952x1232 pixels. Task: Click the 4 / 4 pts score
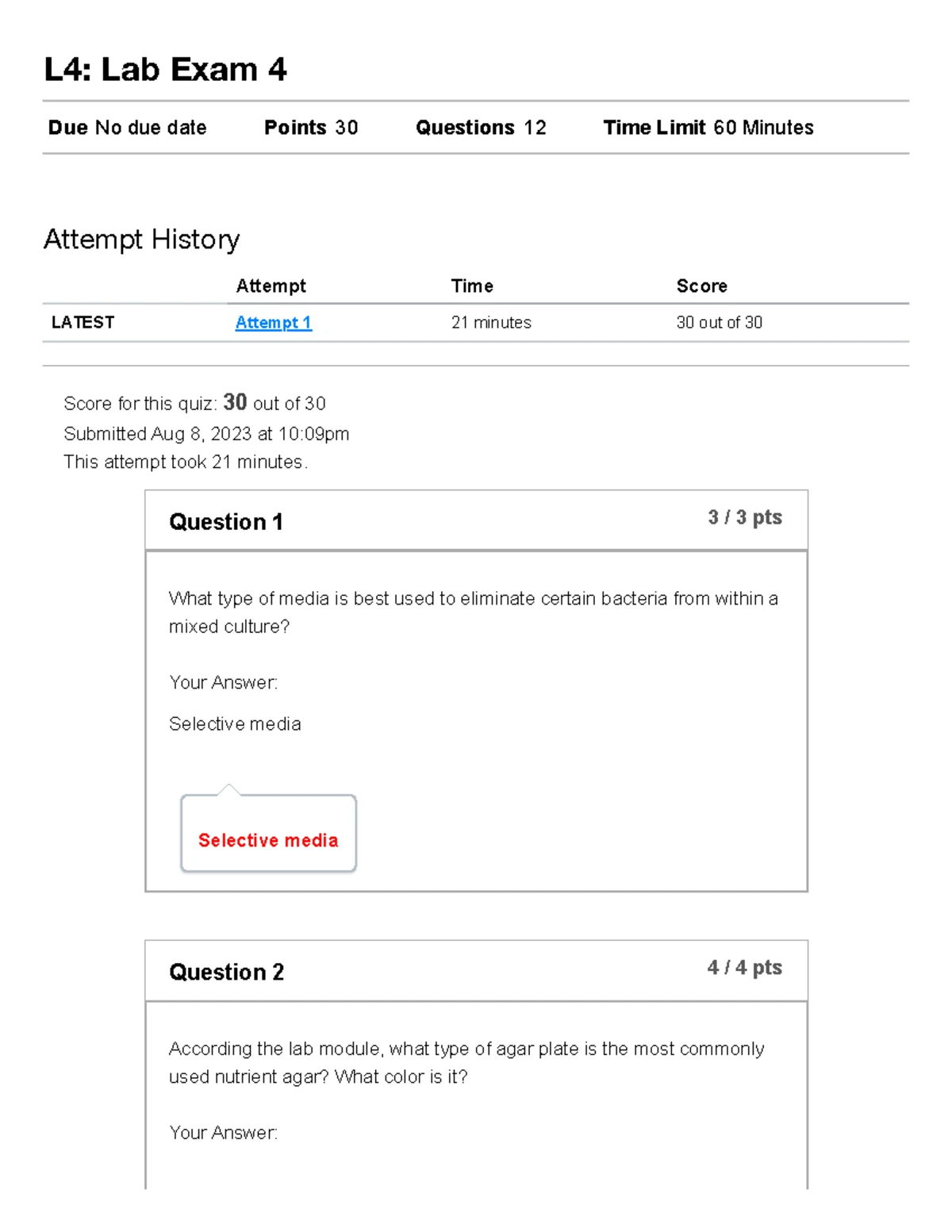coord(744,968)
